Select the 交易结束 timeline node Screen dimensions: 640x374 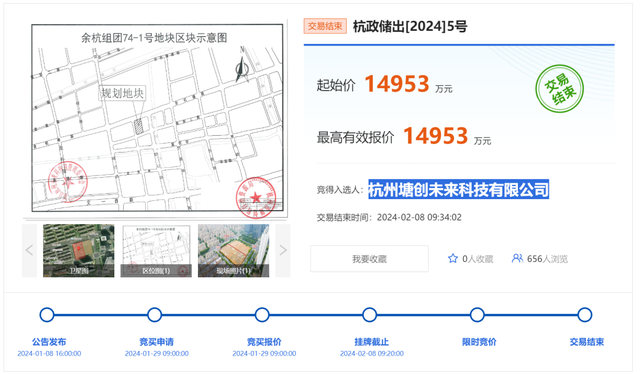[584, 315]
